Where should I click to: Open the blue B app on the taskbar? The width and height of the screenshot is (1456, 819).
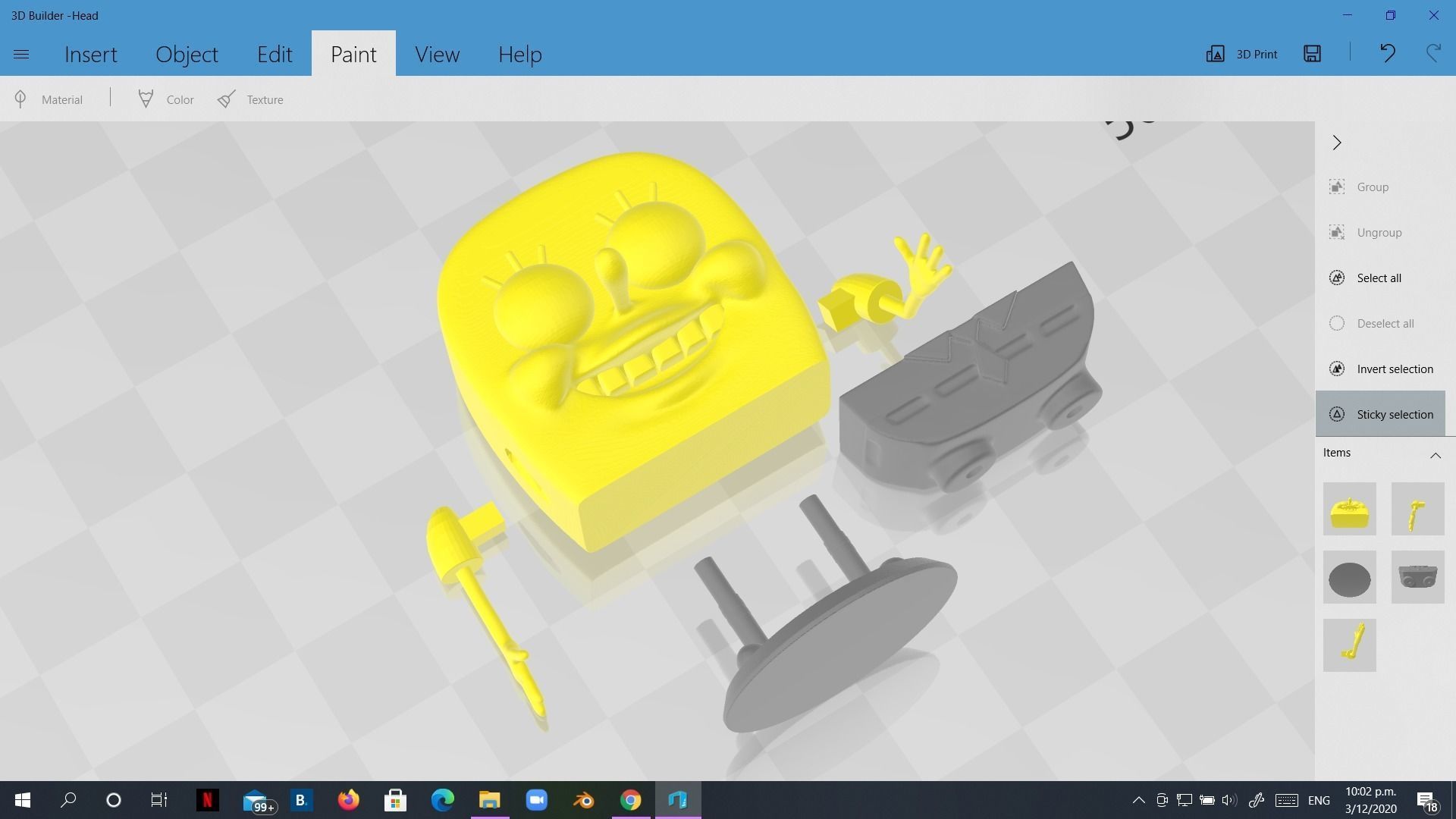coord(301,800)
